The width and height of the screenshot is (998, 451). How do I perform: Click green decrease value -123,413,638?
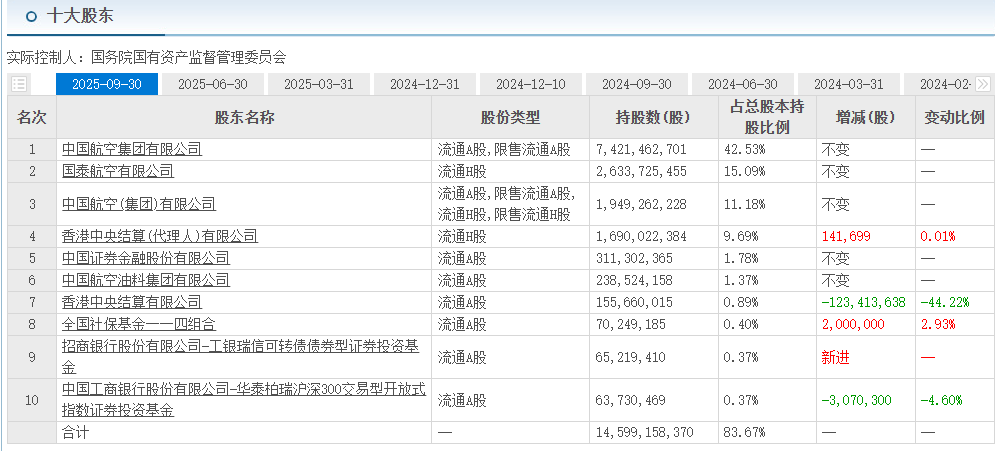point(864,302)
